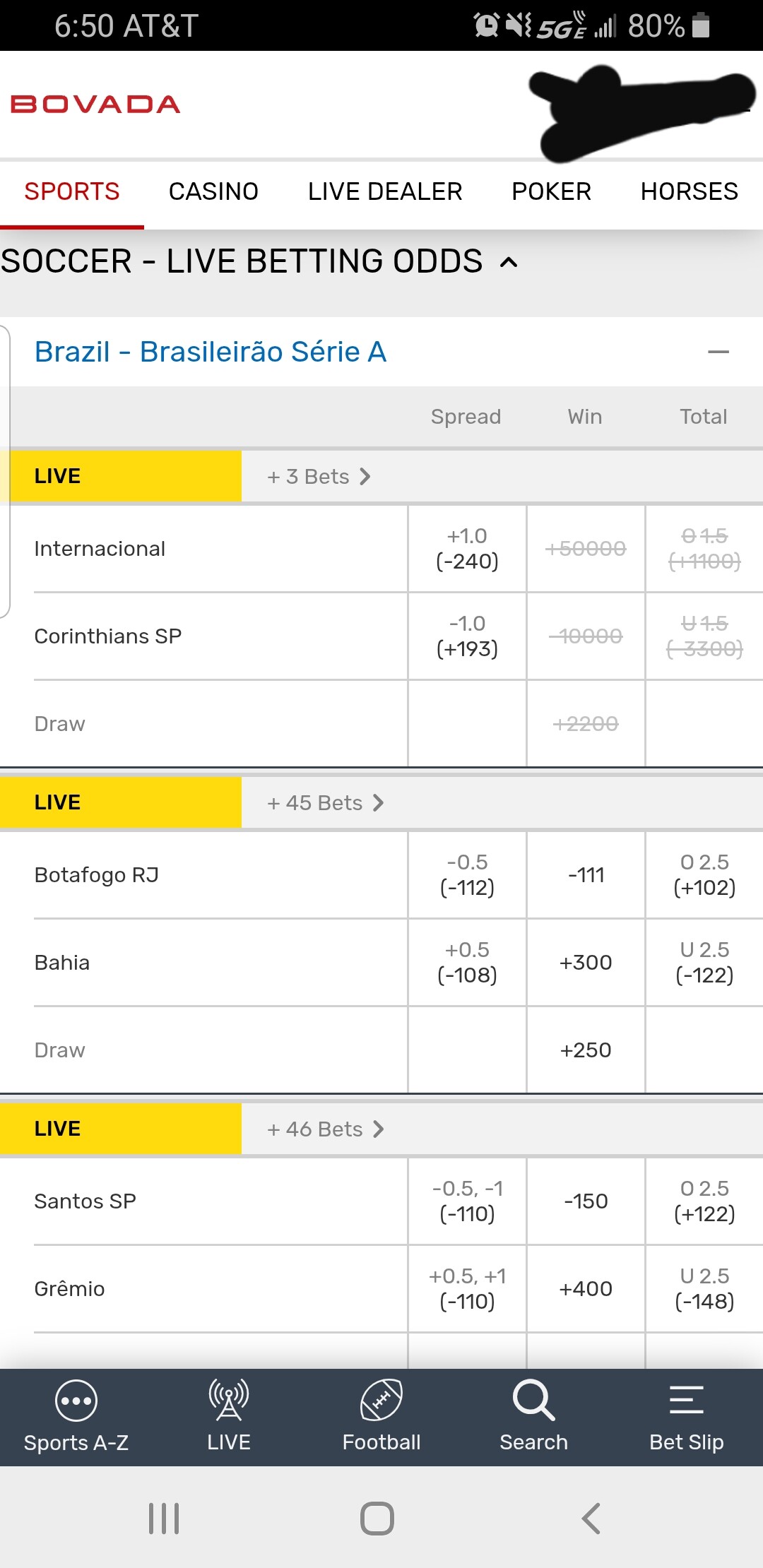The image size is (763, 1568).
Task: Collapse the Soccer Live Betting Odds header
Action: 509,263
